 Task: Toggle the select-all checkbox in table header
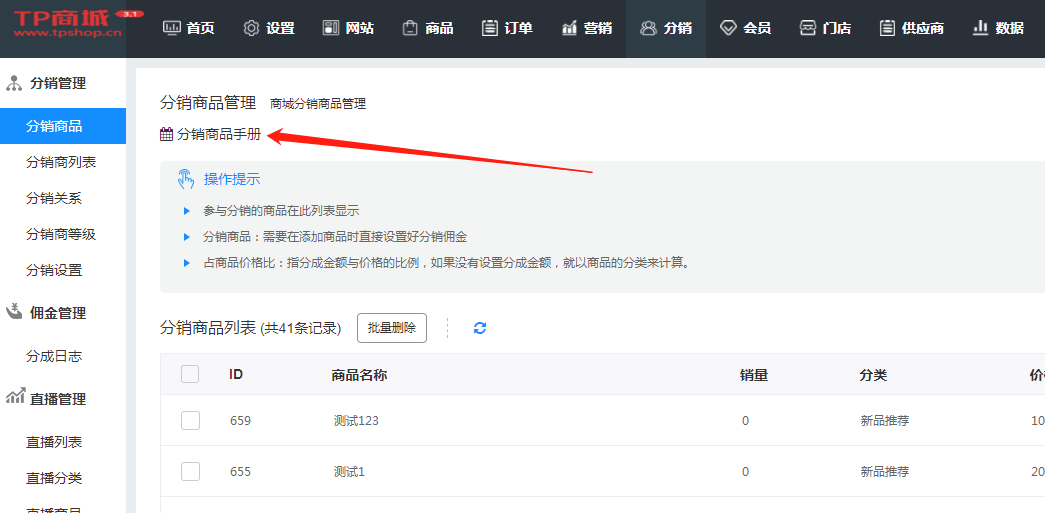[190, 374]
